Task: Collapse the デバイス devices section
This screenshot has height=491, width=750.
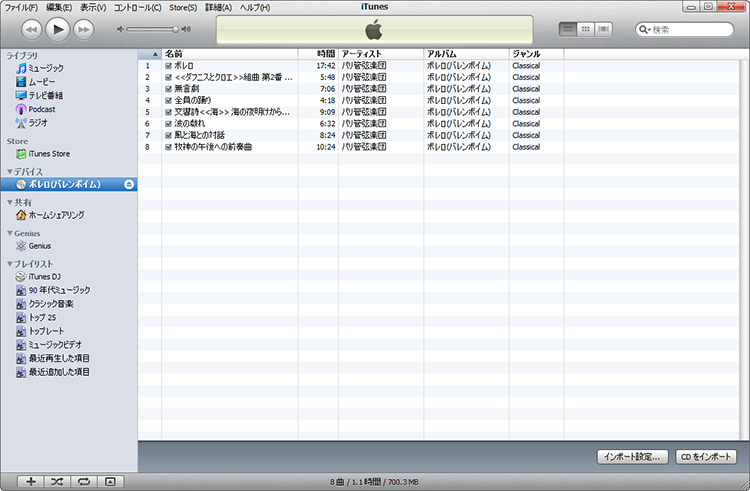Action: click(10, 171)
